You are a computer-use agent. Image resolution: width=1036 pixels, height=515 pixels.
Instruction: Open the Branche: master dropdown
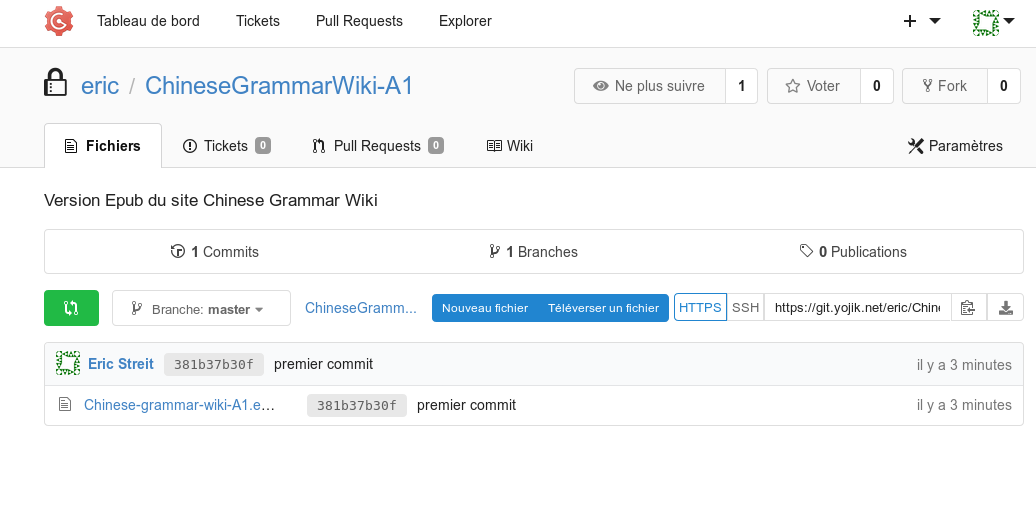(x=201, y=309)
